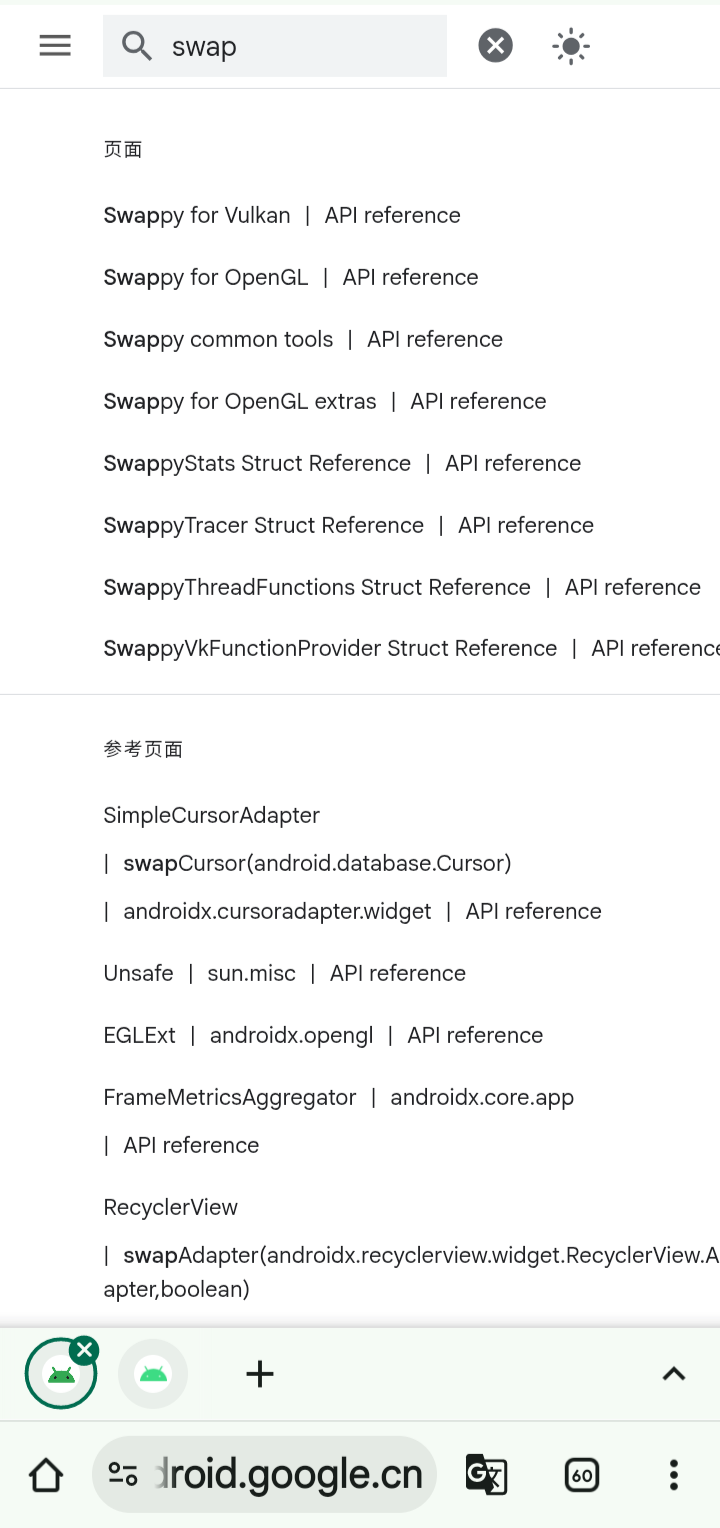The width and height of the screenshot is (720, 1528).
Task: Toggle the light/dark theme sun icon
Action: pos(571,46)
